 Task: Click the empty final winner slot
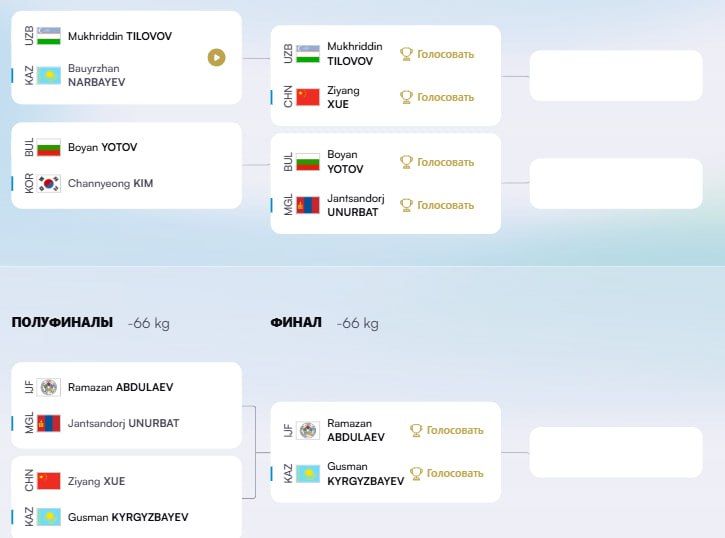click(616, 452)
